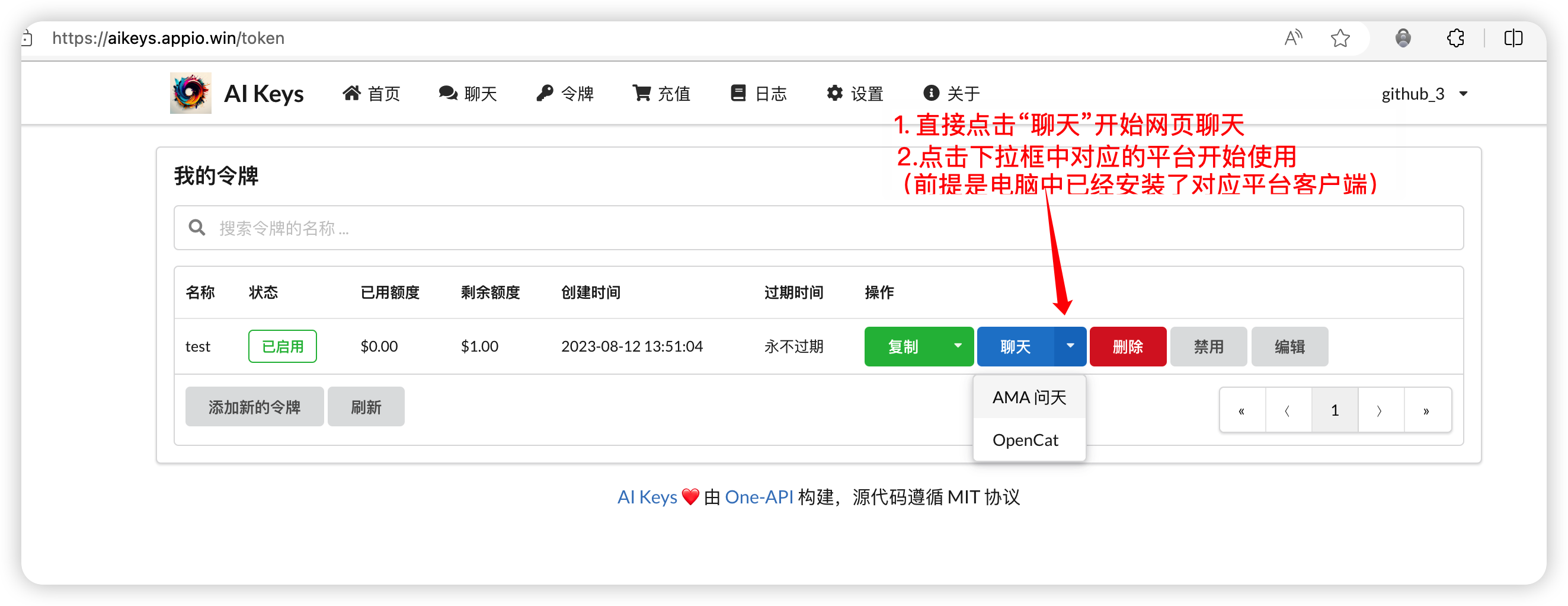Click the $1.00 remaining quota value
1568x606 pixels.
click(479, 346)
